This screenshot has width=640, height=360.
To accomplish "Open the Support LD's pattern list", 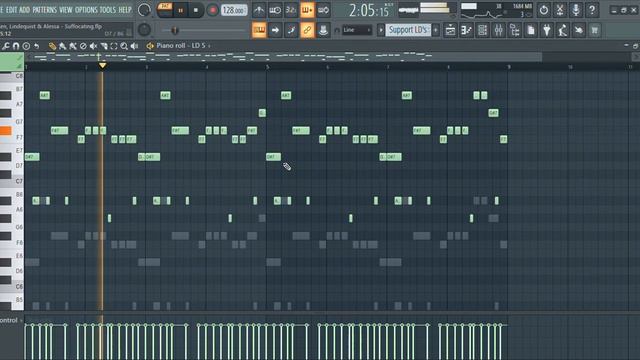I will (408, 30).
